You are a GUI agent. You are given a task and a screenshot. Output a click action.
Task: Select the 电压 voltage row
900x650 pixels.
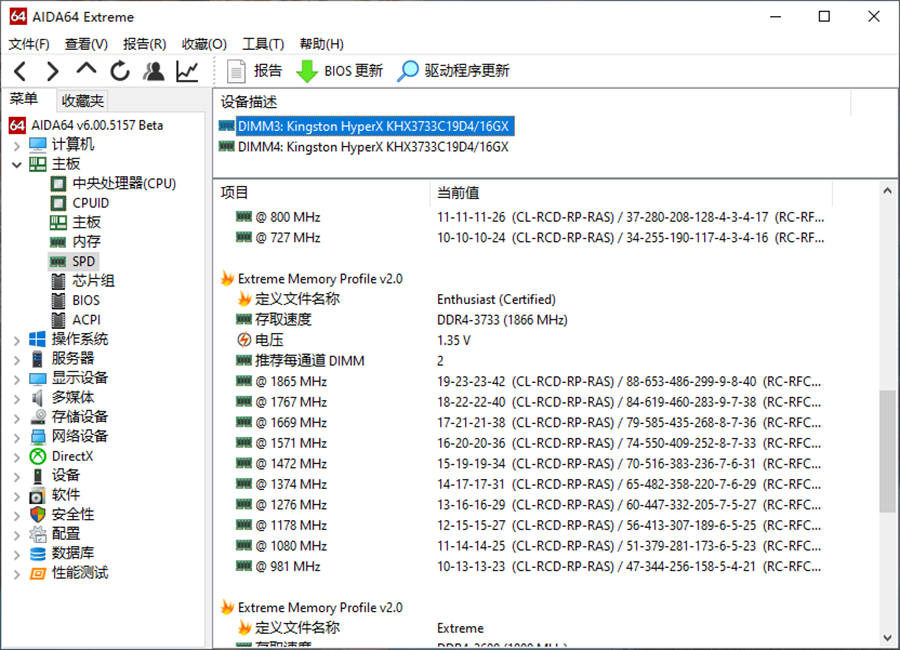click(x=354, y=341)
